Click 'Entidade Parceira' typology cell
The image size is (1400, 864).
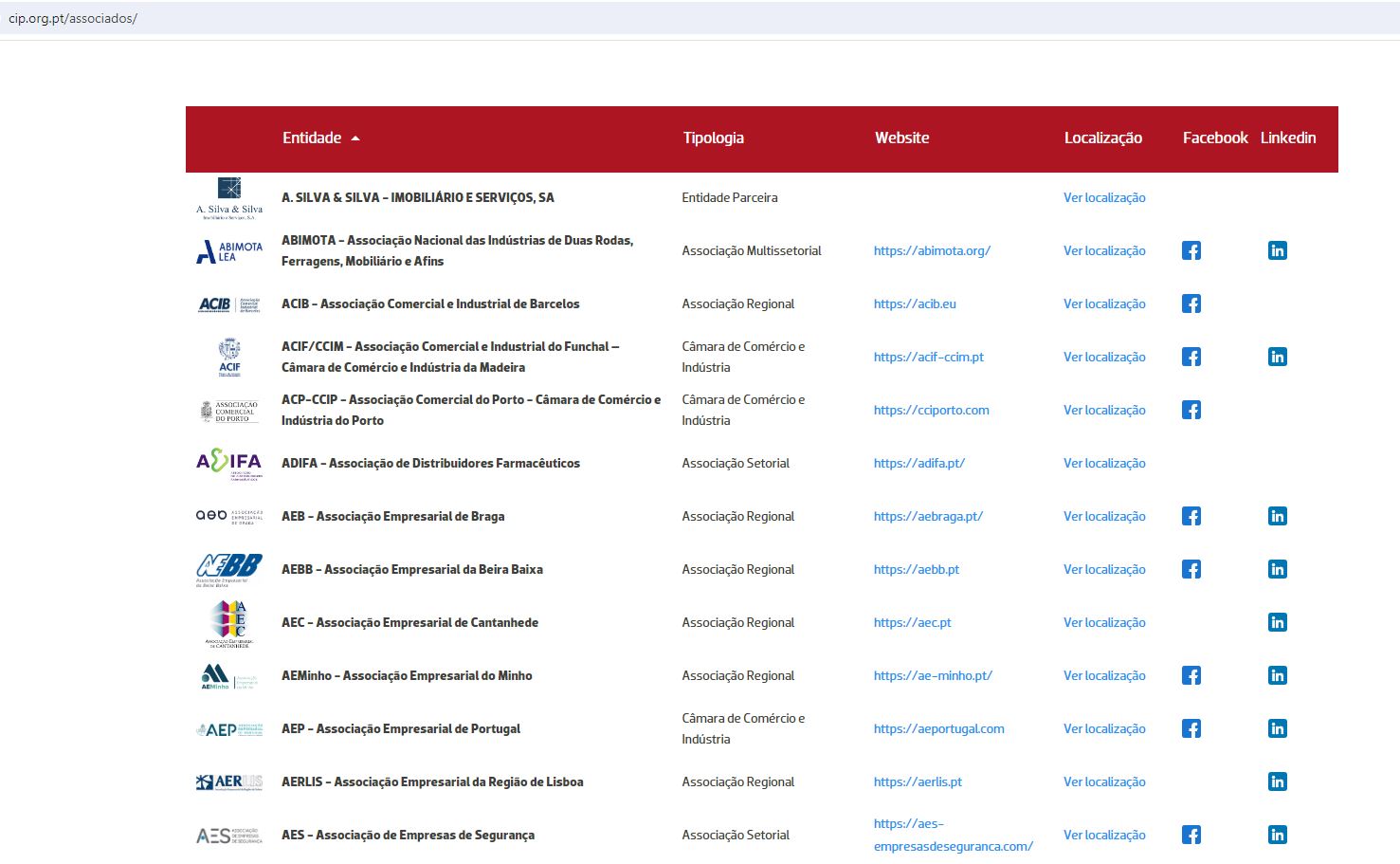(x=730, y=197)
